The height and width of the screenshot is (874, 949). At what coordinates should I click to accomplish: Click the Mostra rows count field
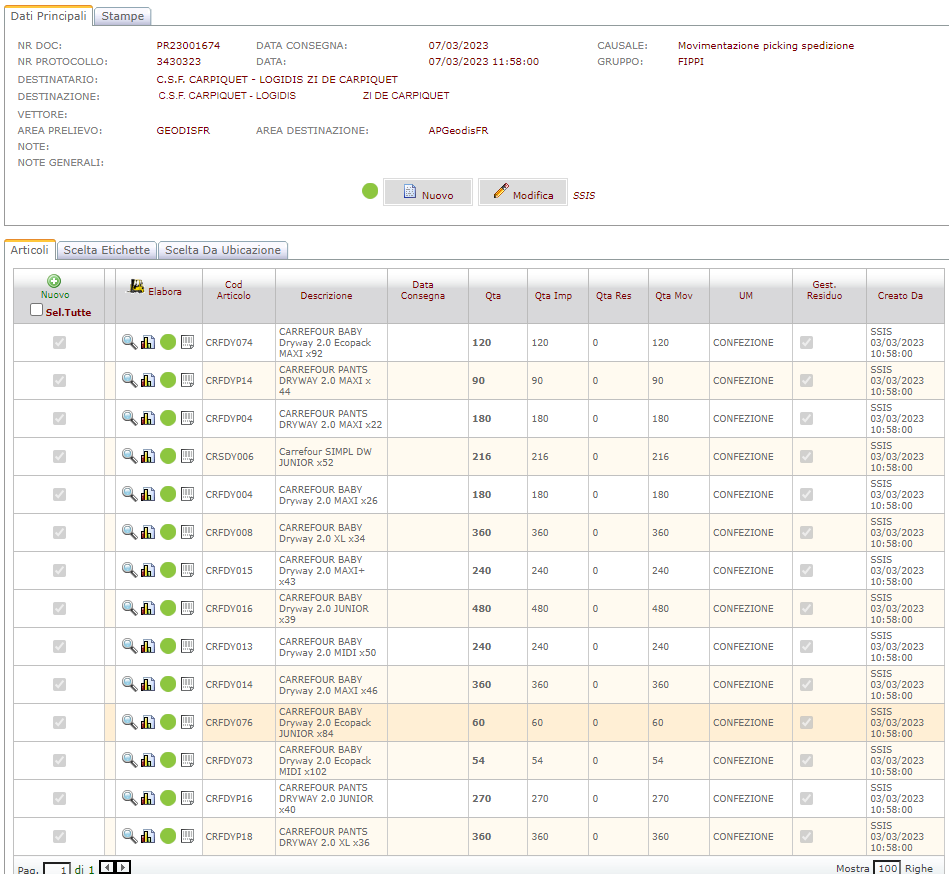coord(887,868)
